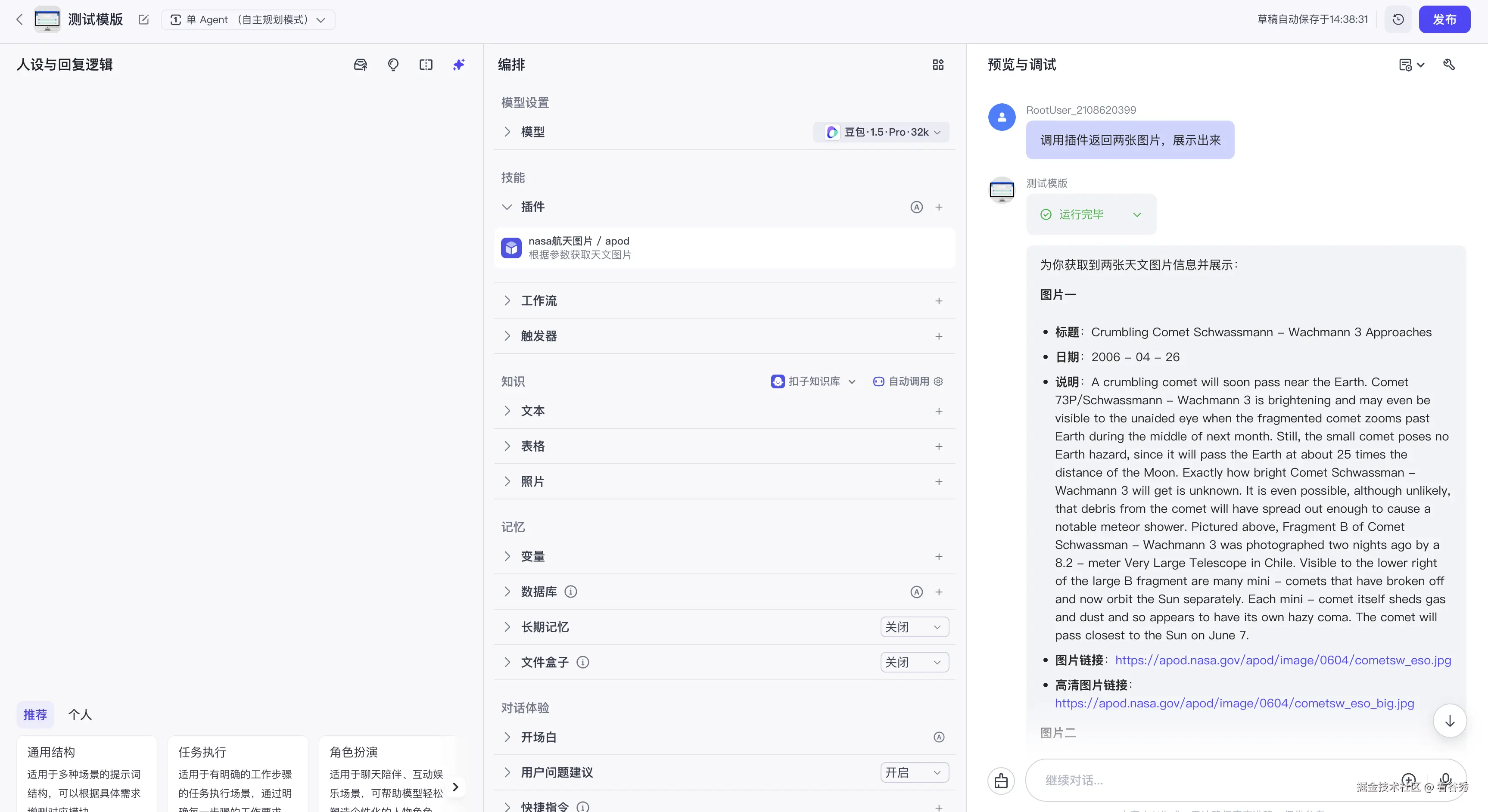This screenshot has height=812, width=1488.
Task: Open the debug wrench icon in preview panel
Action: (1449, 65)
